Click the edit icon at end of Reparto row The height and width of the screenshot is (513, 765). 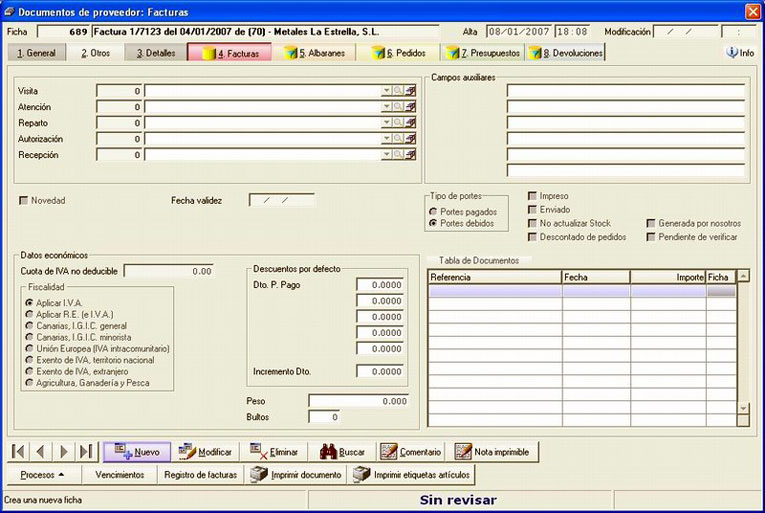tap(410, 123)
